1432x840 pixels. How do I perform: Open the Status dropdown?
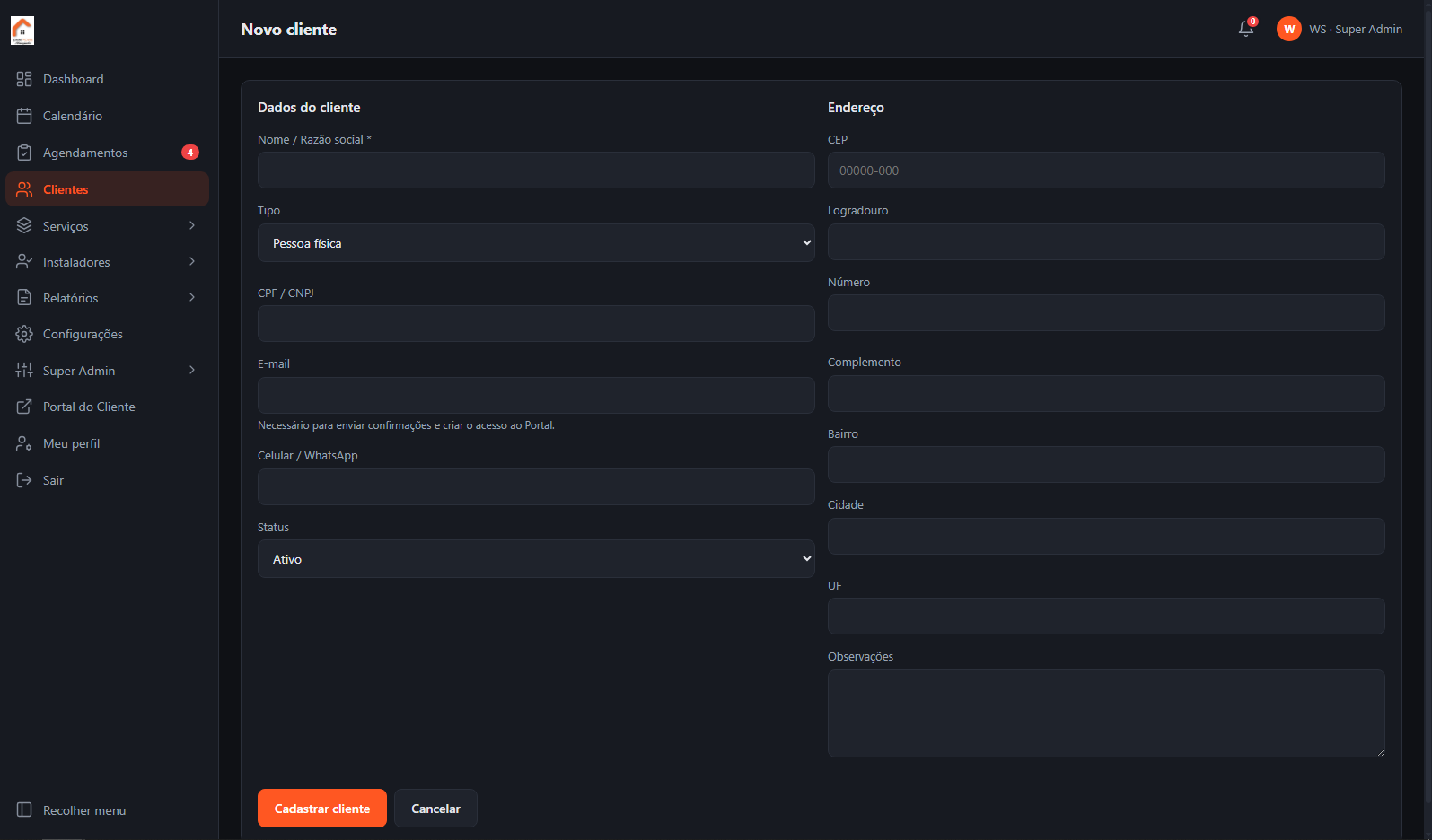(x=536, y=559)
